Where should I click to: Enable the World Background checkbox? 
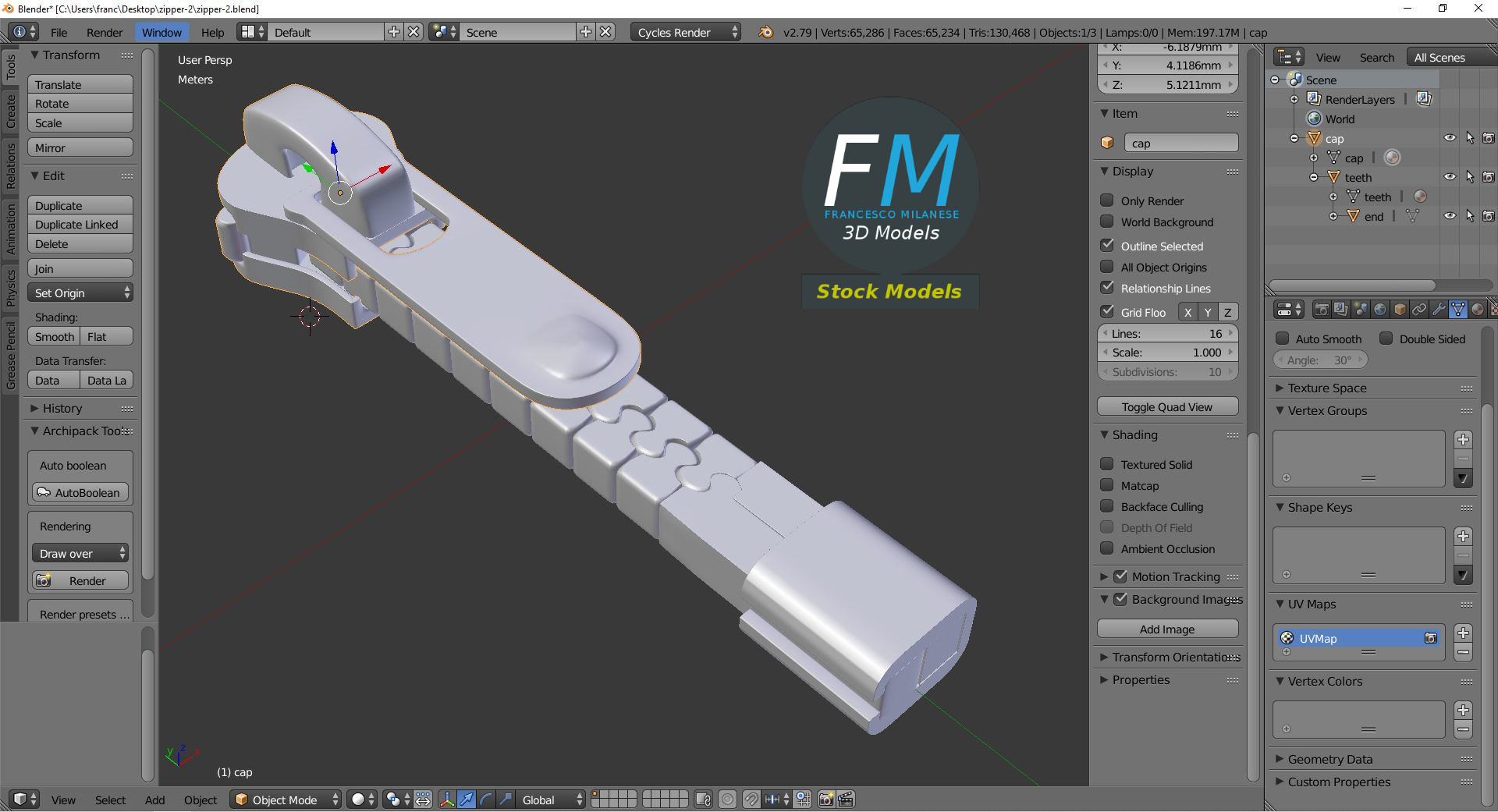tap(1106, 222)
